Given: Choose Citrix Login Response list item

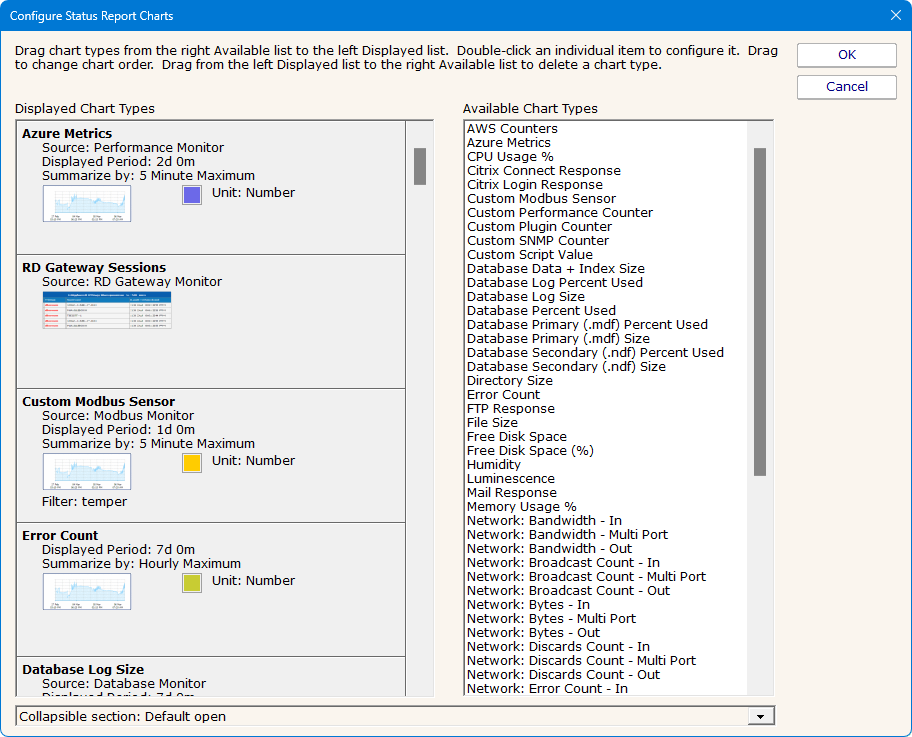Looking at the screenshot, I should 534,185.
